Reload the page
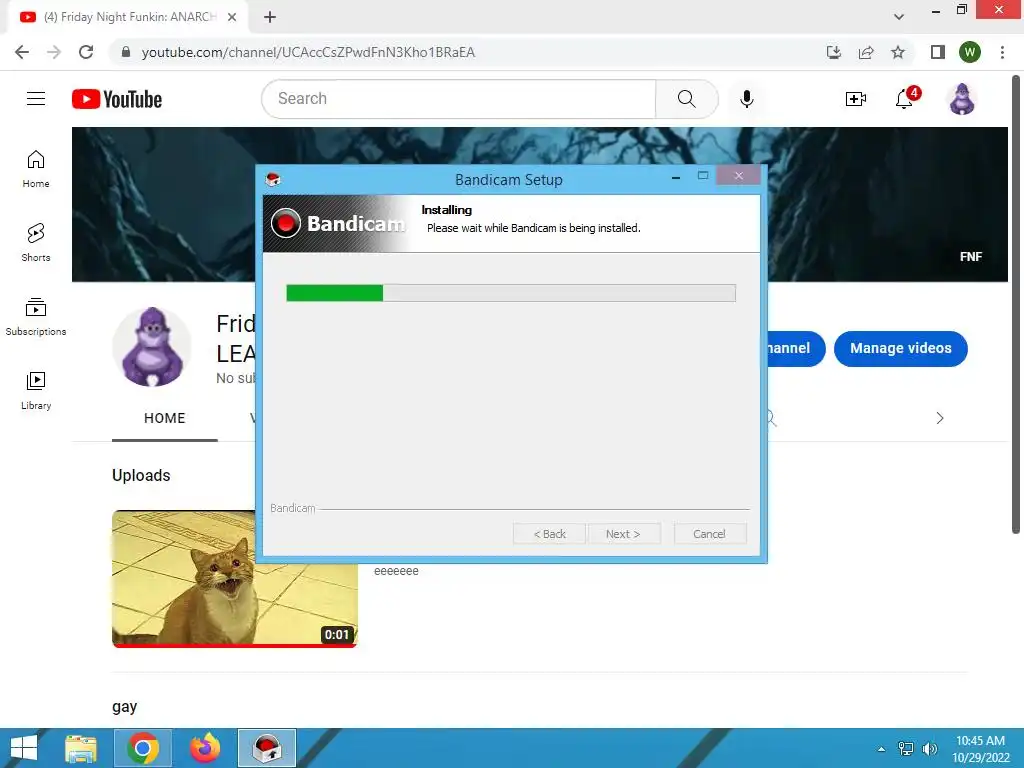 click(86, 52)
